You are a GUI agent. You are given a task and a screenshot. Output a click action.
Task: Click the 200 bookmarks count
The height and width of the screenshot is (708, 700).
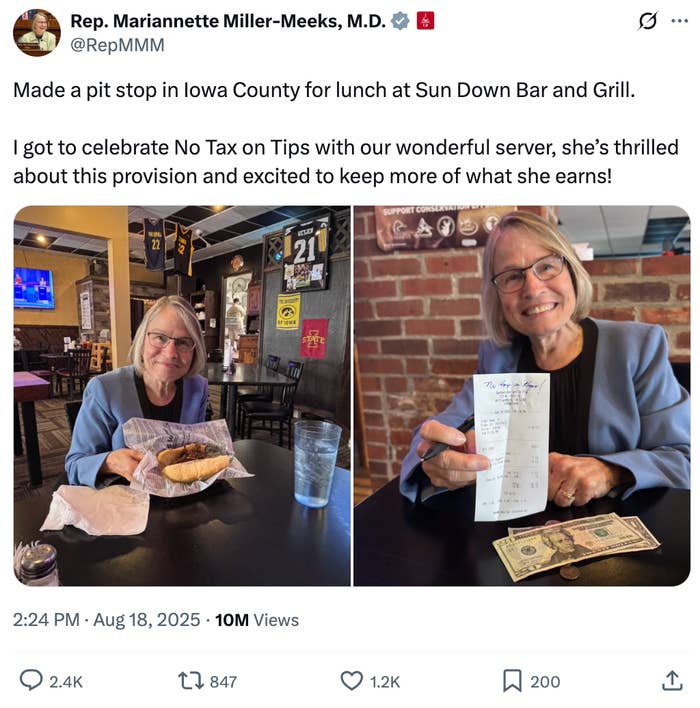pos(545,681)
